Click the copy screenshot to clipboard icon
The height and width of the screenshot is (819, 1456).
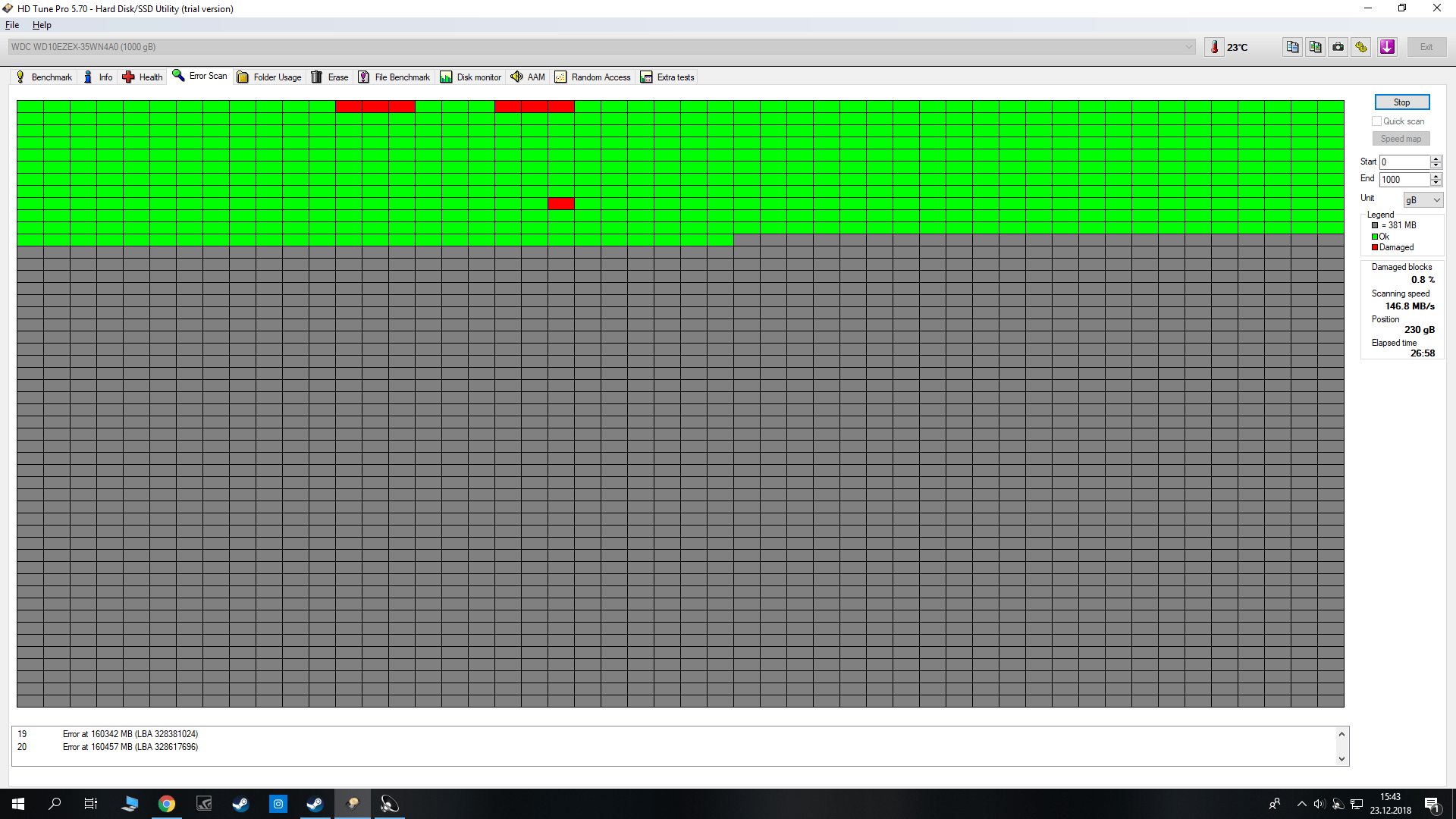pos(1315,47)
